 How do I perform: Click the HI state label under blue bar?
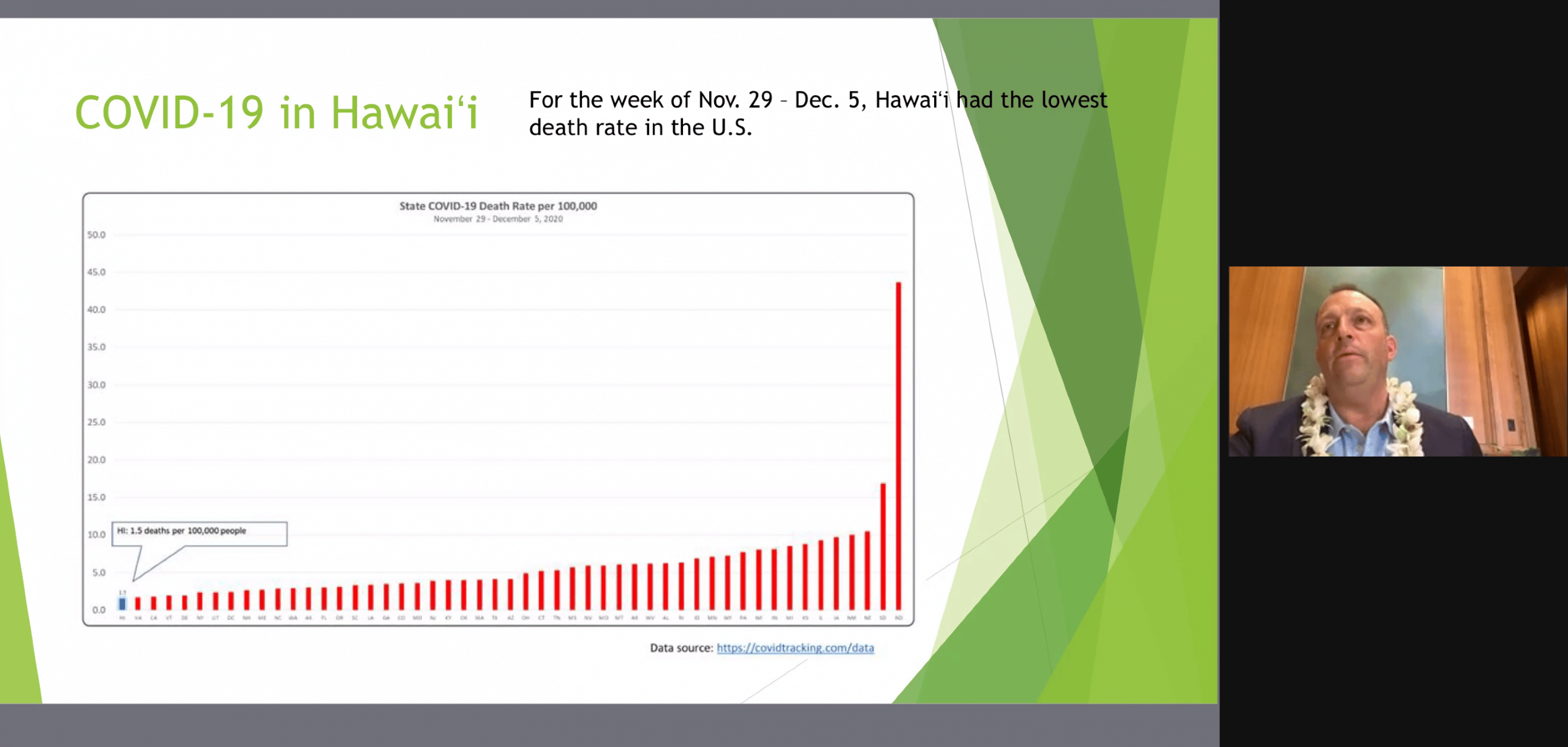[x=123, y=618]
